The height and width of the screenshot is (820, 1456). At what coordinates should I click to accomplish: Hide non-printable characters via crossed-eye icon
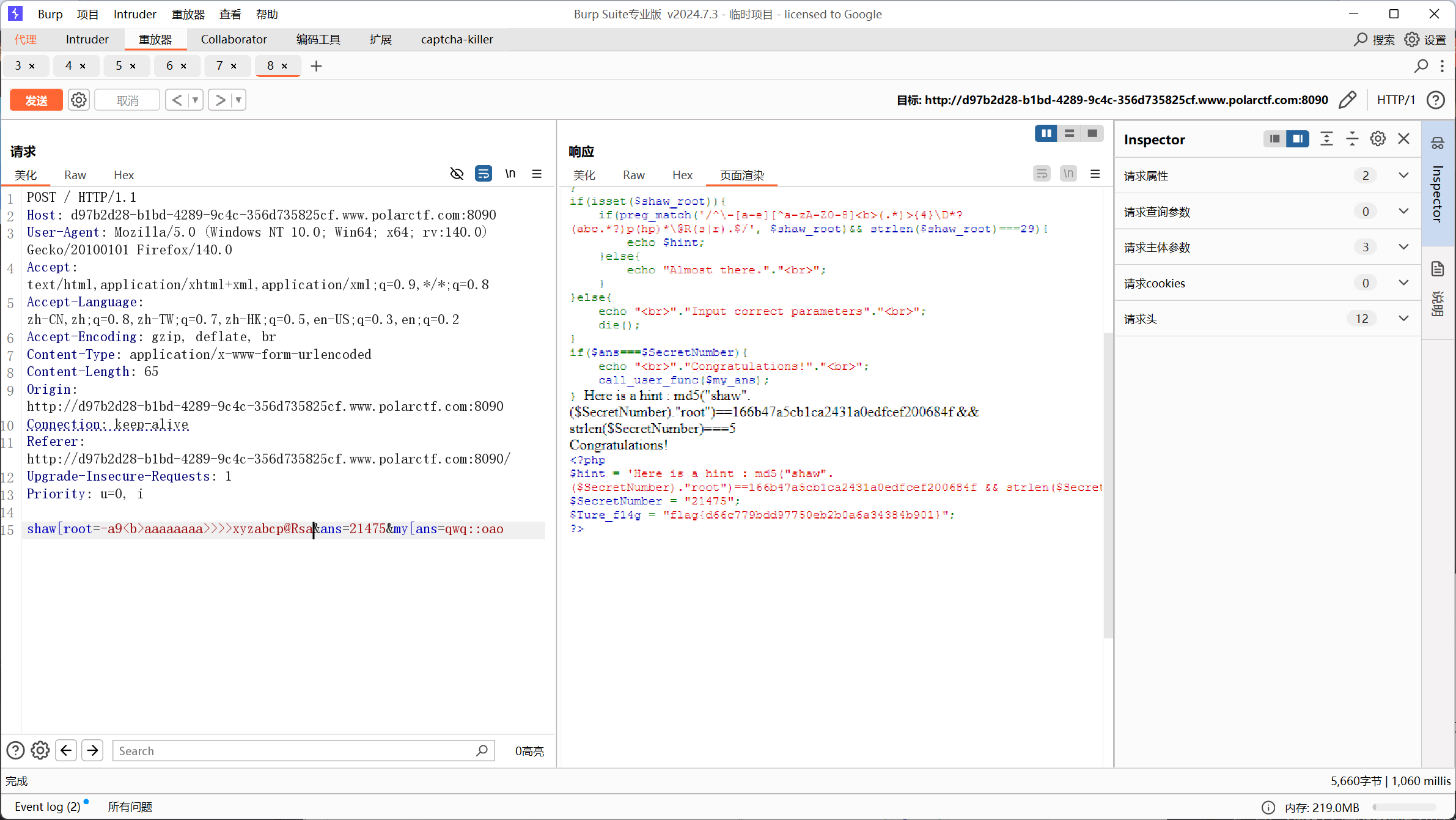point(457,174)
